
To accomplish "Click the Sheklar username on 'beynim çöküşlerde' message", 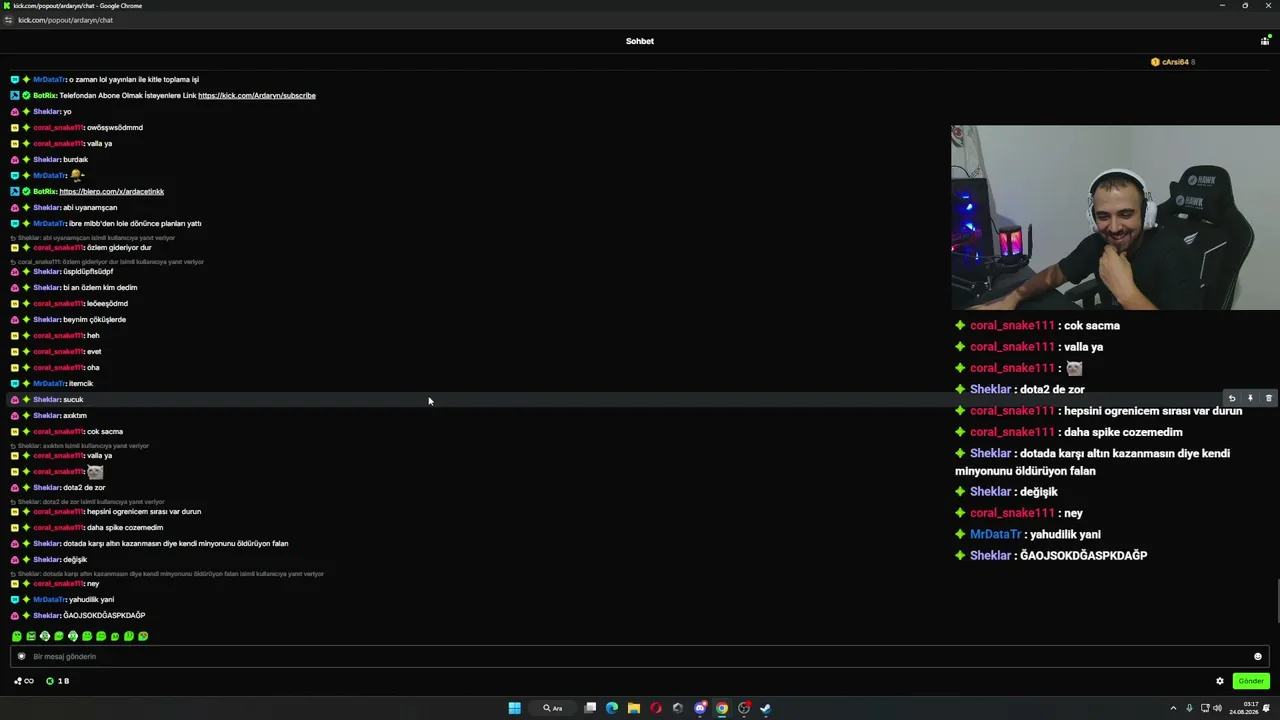I will pyautogui.click(x=46, y=320).
